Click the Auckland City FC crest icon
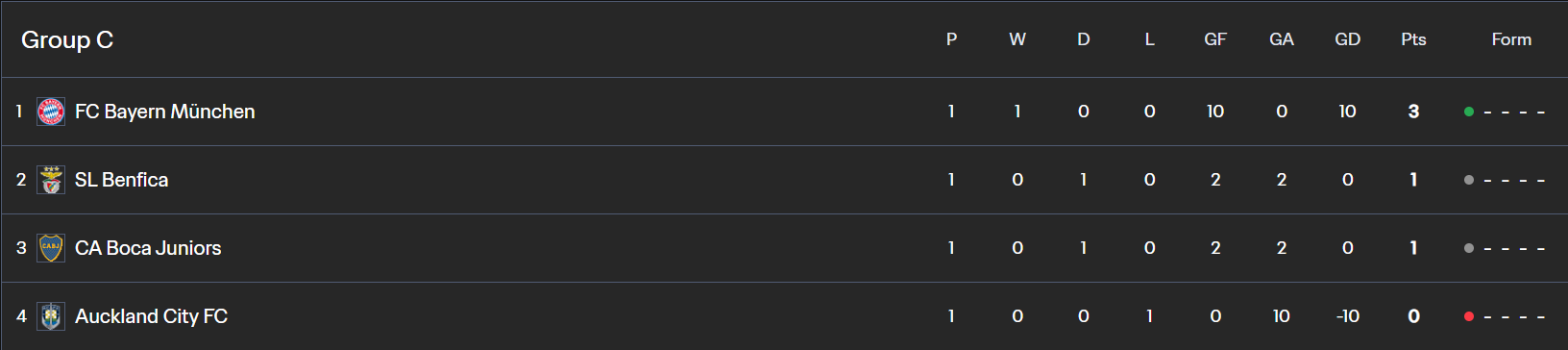Image resolution: width=1568 pixels, height=350 pixels. (51, 316)
